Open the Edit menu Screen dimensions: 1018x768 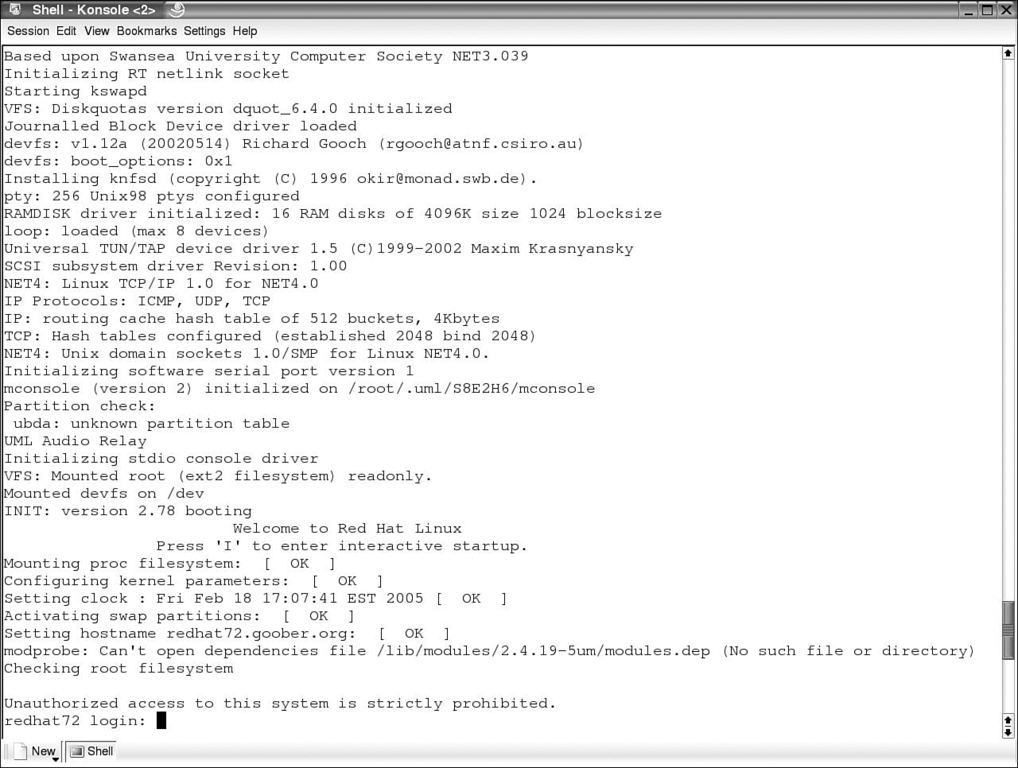tap(66, 31)
